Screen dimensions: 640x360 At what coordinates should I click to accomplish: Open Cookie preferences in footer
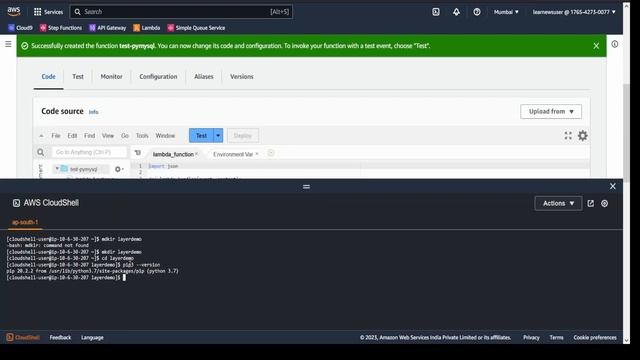pos(595,338)
